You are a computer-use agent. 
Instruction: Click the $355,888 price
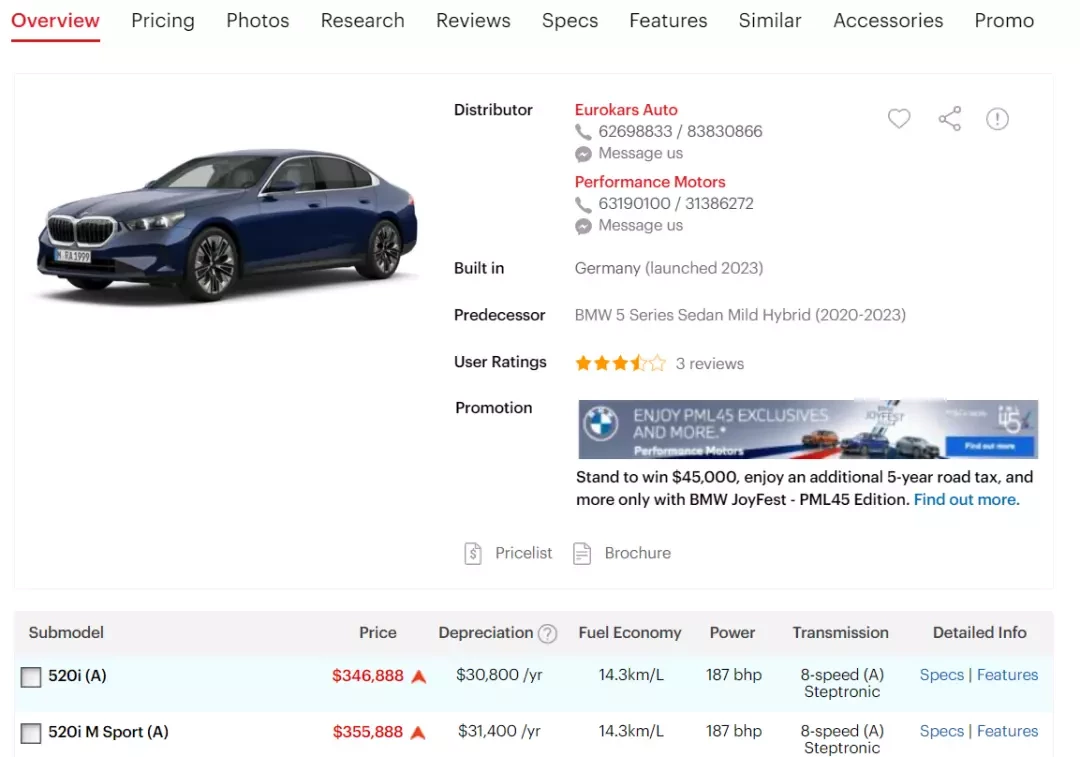[368, 732]
